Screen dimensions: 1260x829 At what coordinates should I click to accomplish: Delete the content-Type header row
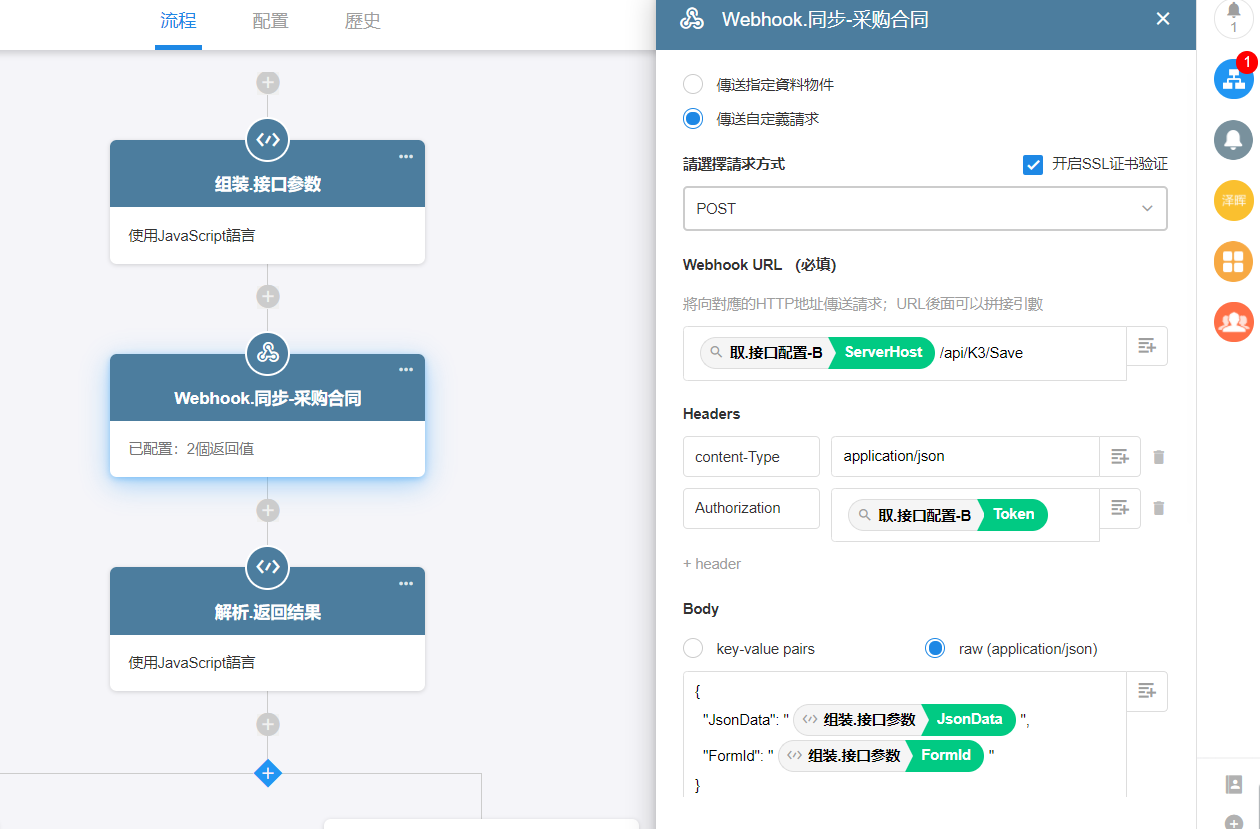1158,457
